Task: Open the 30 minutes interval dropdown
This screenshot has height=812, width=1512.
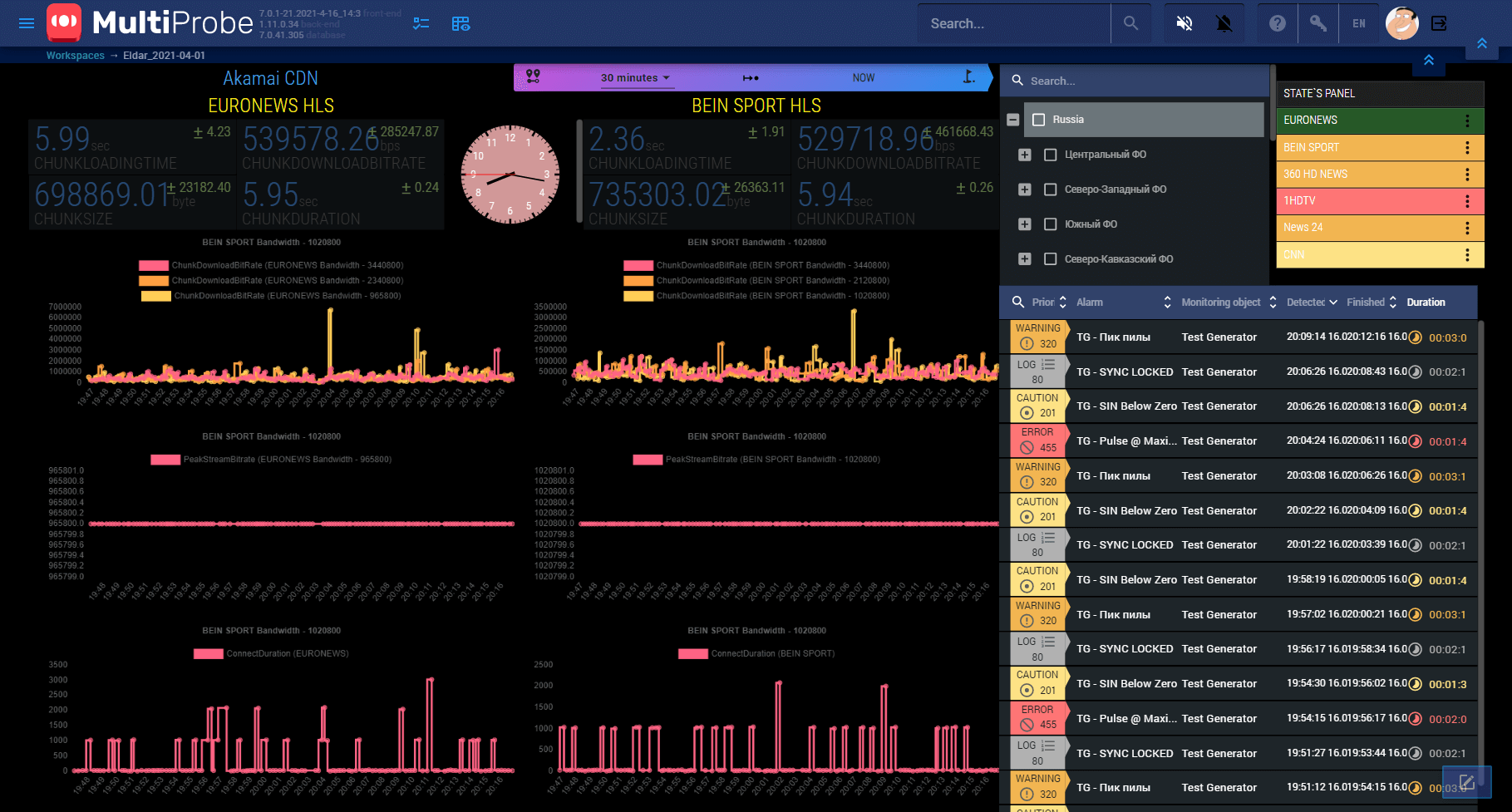Action: [x=635, y=78]
